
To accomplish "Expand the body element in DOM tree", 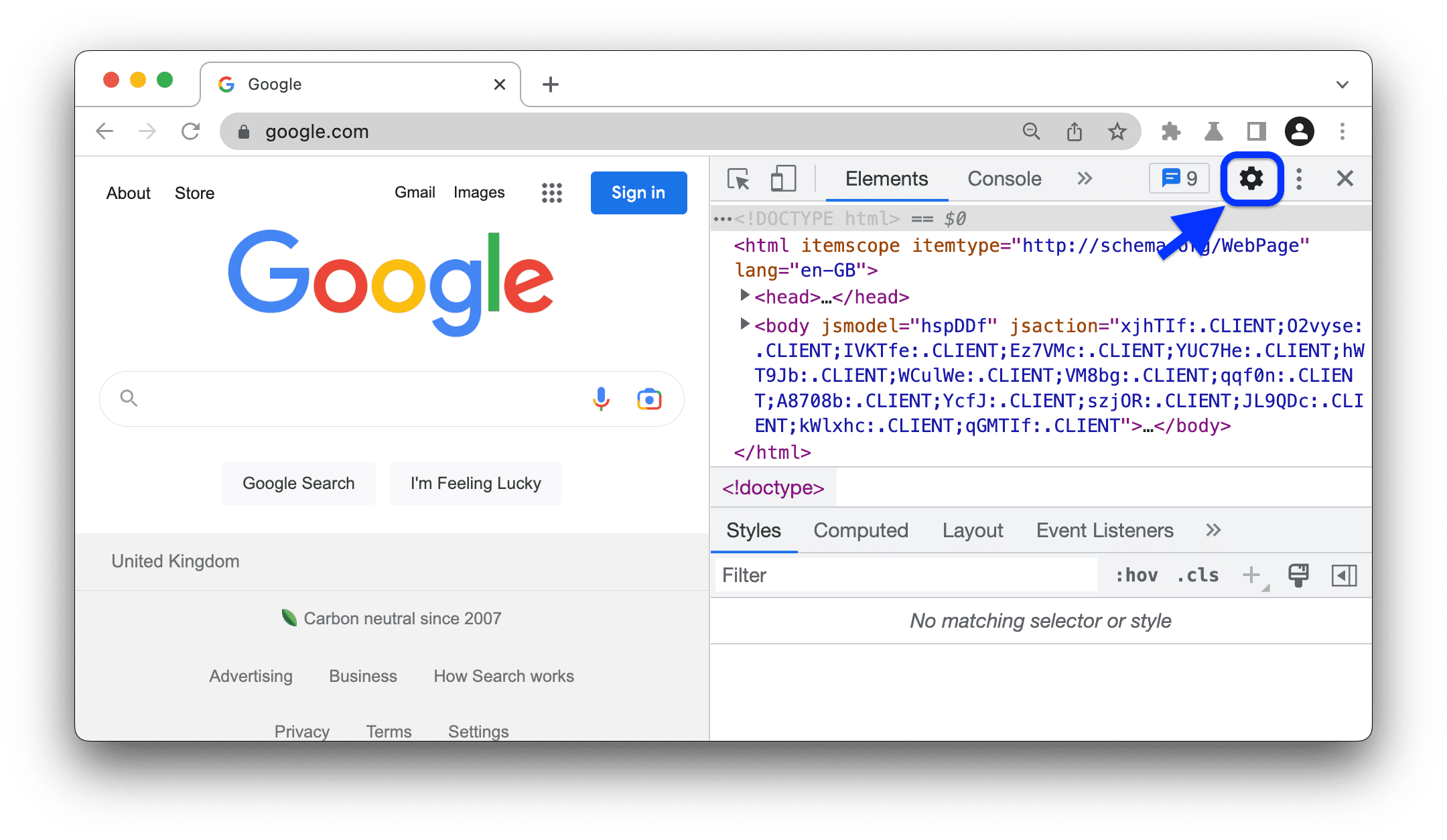I will (743, 325).
